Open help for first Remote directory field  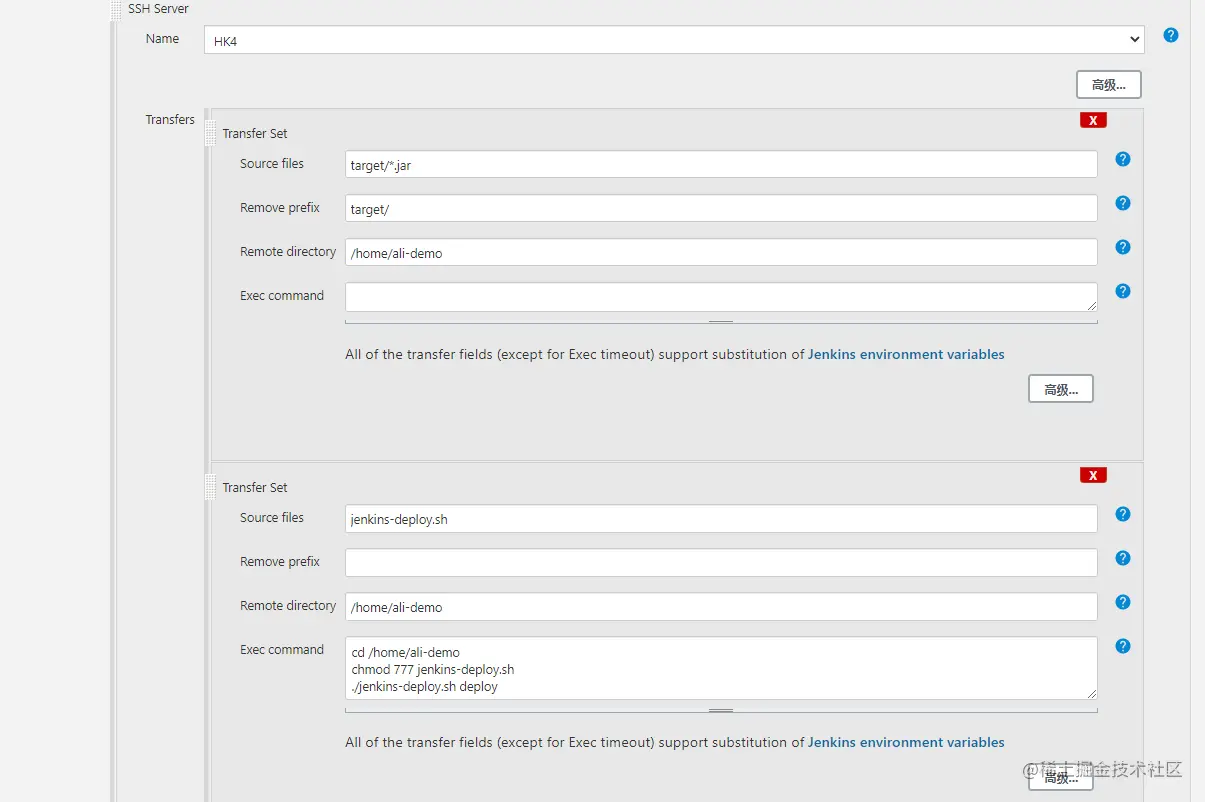[x=1123, y=248]
